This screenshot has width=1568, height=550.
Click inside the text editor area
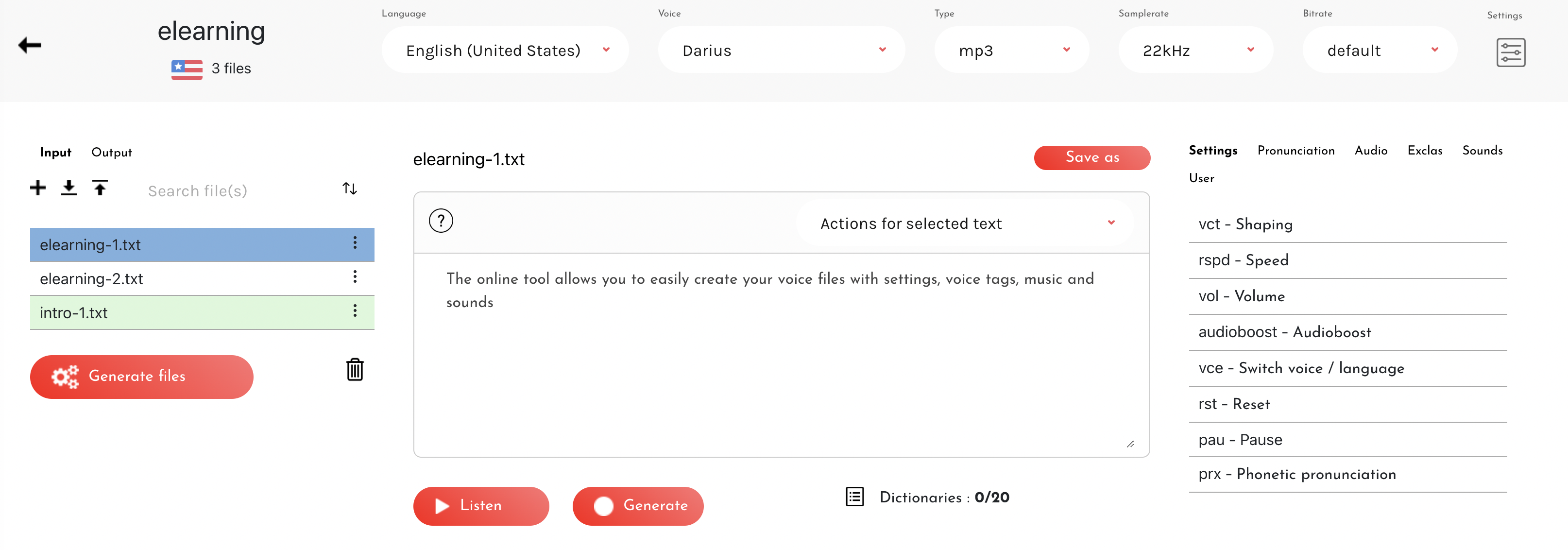(782, 355)
